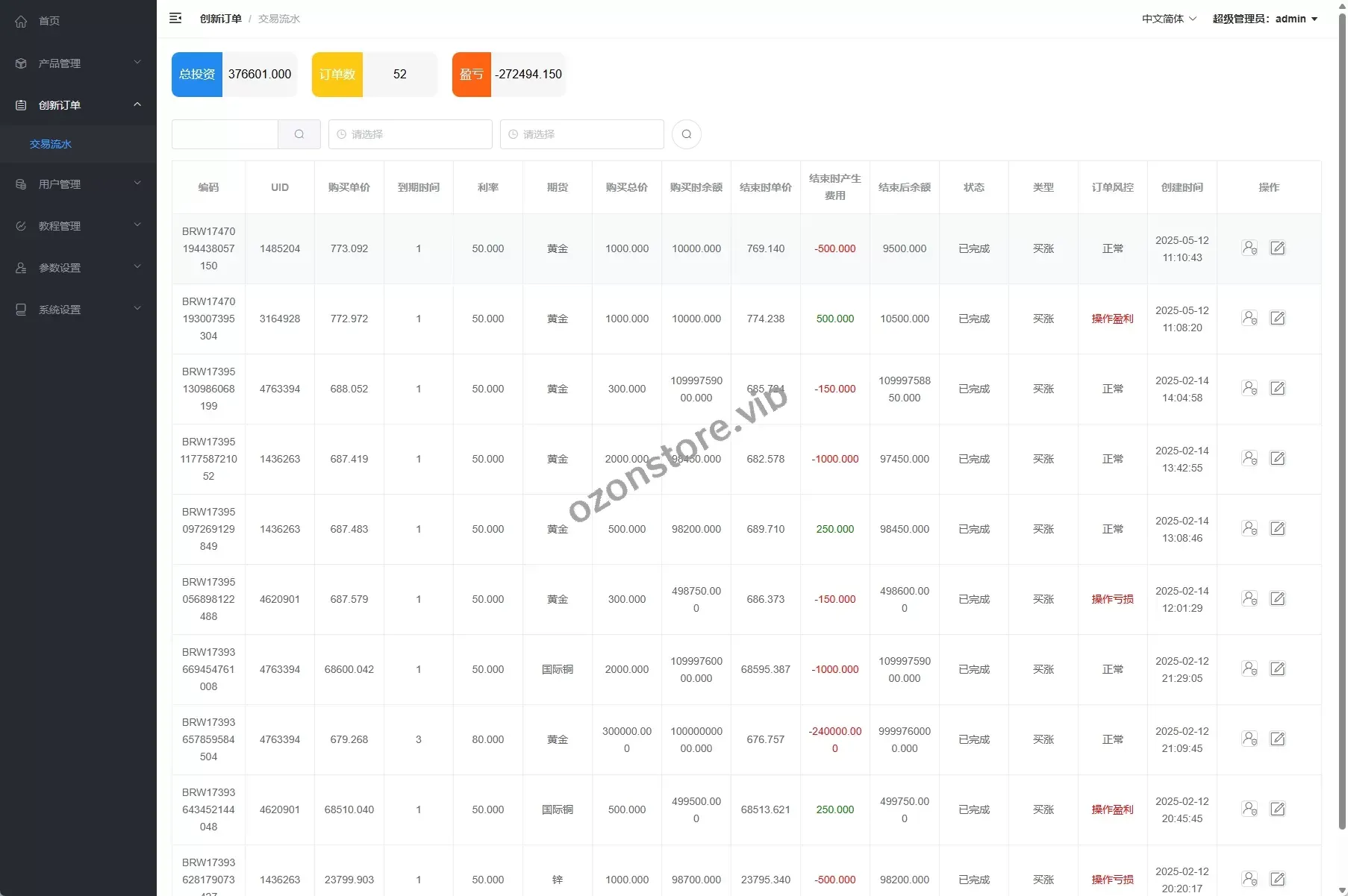The height and width of the screenshot is (896, 1348).
Task: Click the magnifier button beside keyword input
Action: click(x=299, y=134)
